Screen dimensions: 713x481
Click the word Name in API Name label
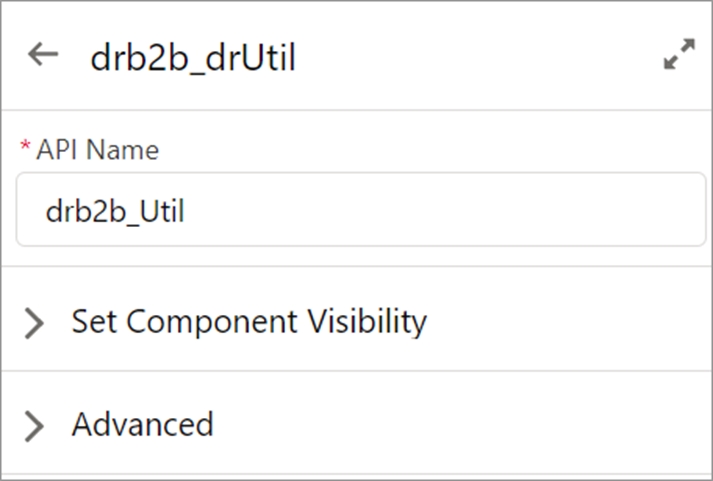pos(129,150)
